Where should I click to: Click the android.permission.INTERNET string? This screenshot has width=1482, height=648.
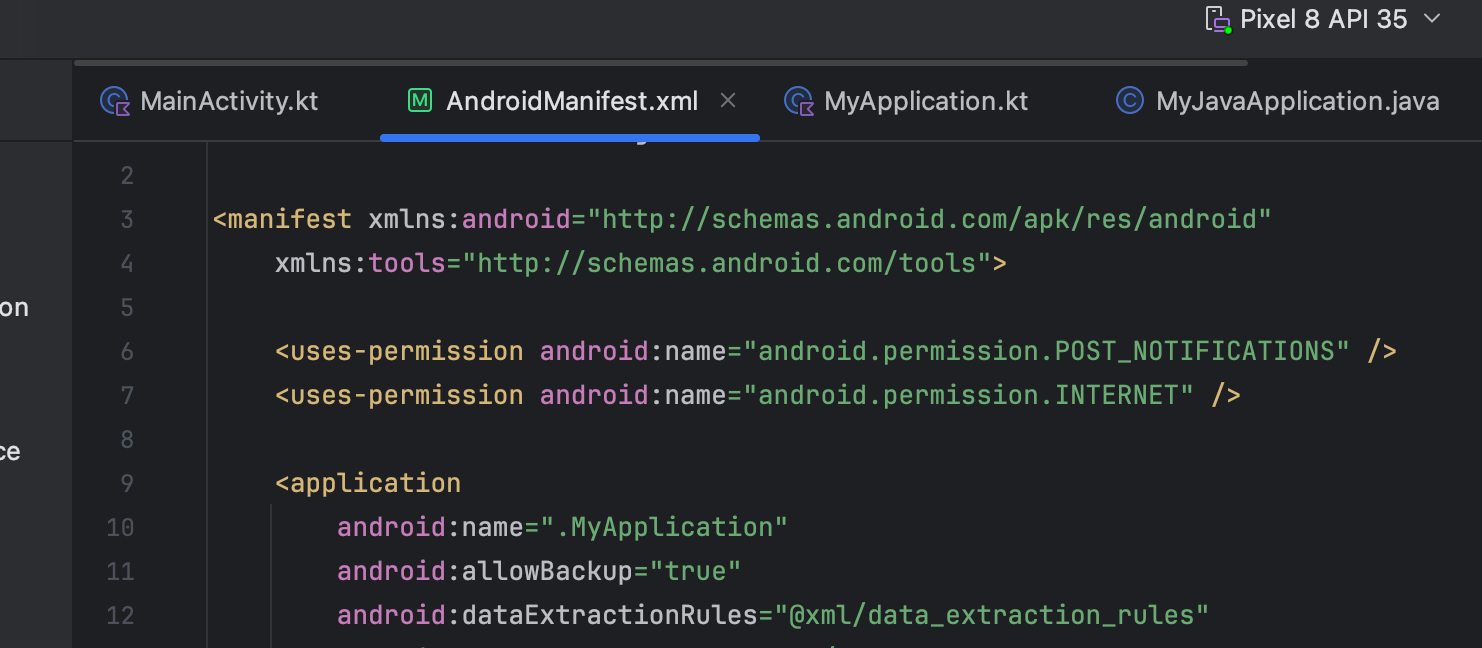pos(968,396)
